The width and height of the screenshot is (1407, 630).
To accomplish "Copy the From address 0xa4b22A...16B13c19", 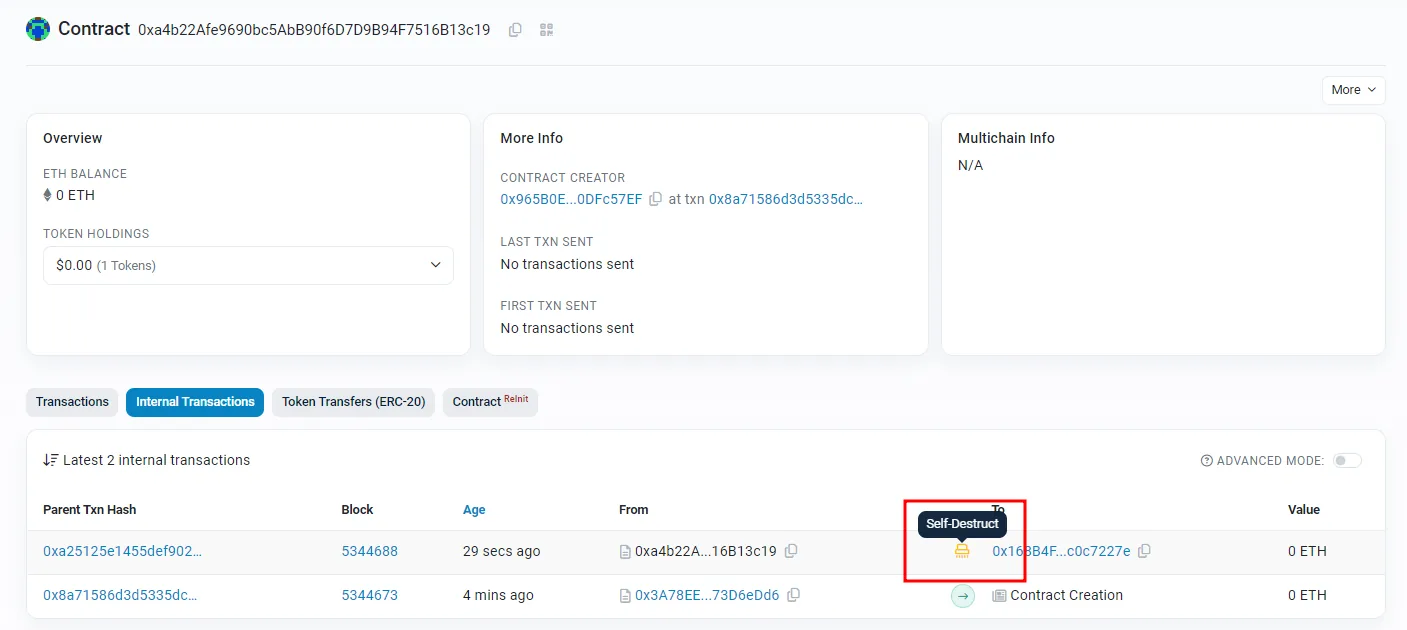I will pos(791,551).
